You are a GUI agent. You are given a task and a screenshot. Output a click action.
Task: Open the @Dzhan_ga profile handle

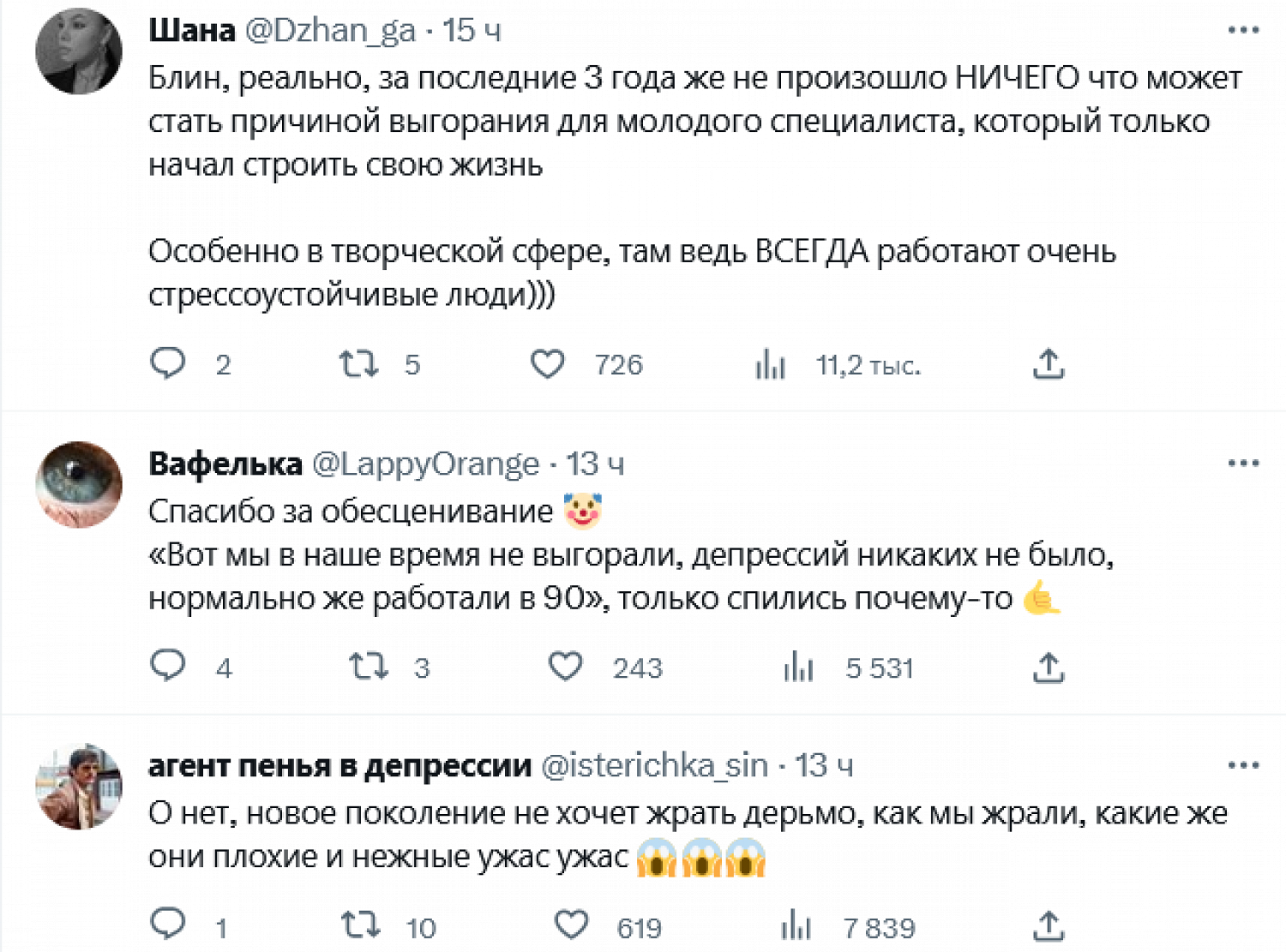tap(330, 31)
